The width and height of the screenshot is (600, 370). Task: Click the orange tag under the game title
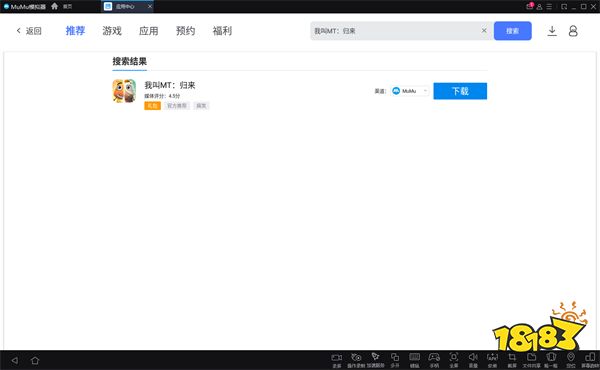pyautogui.click(x=152, y=106)
